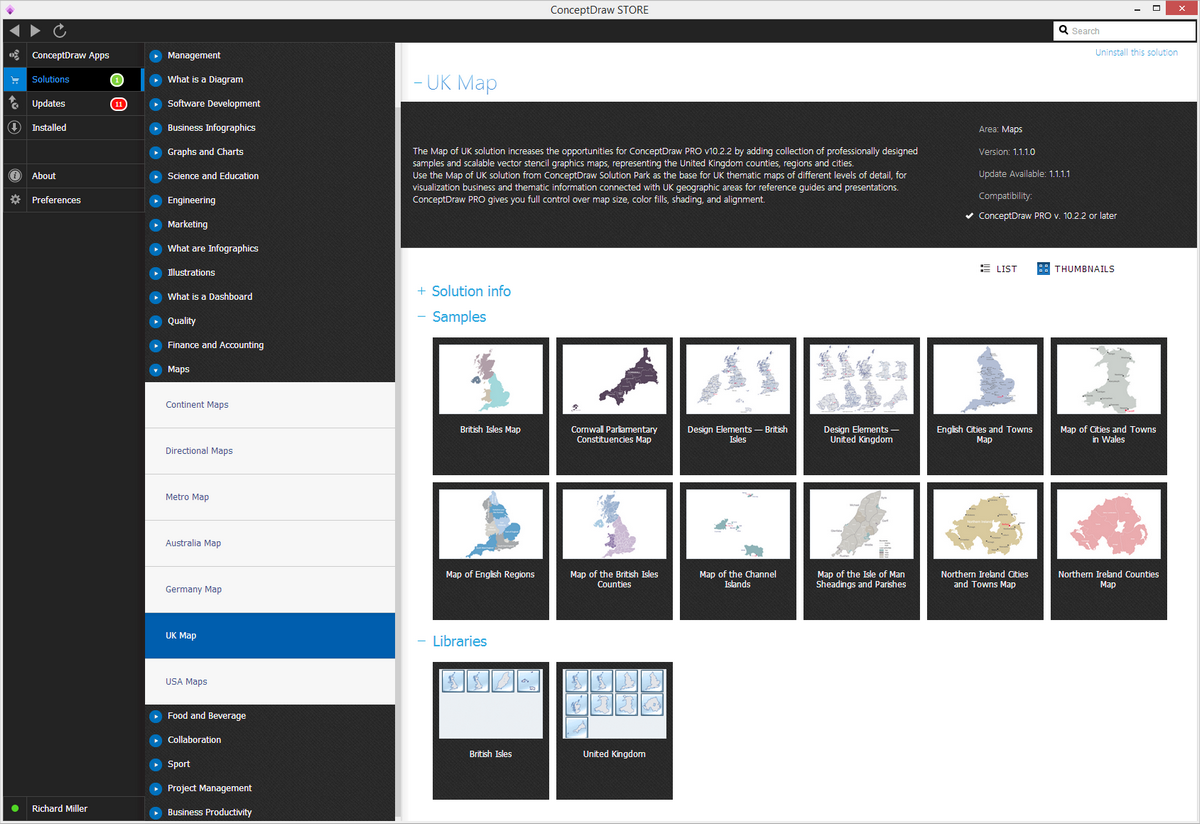Click the LIST view icon
The height and width of the screenshot is (824, 1200).
point(985,269)
